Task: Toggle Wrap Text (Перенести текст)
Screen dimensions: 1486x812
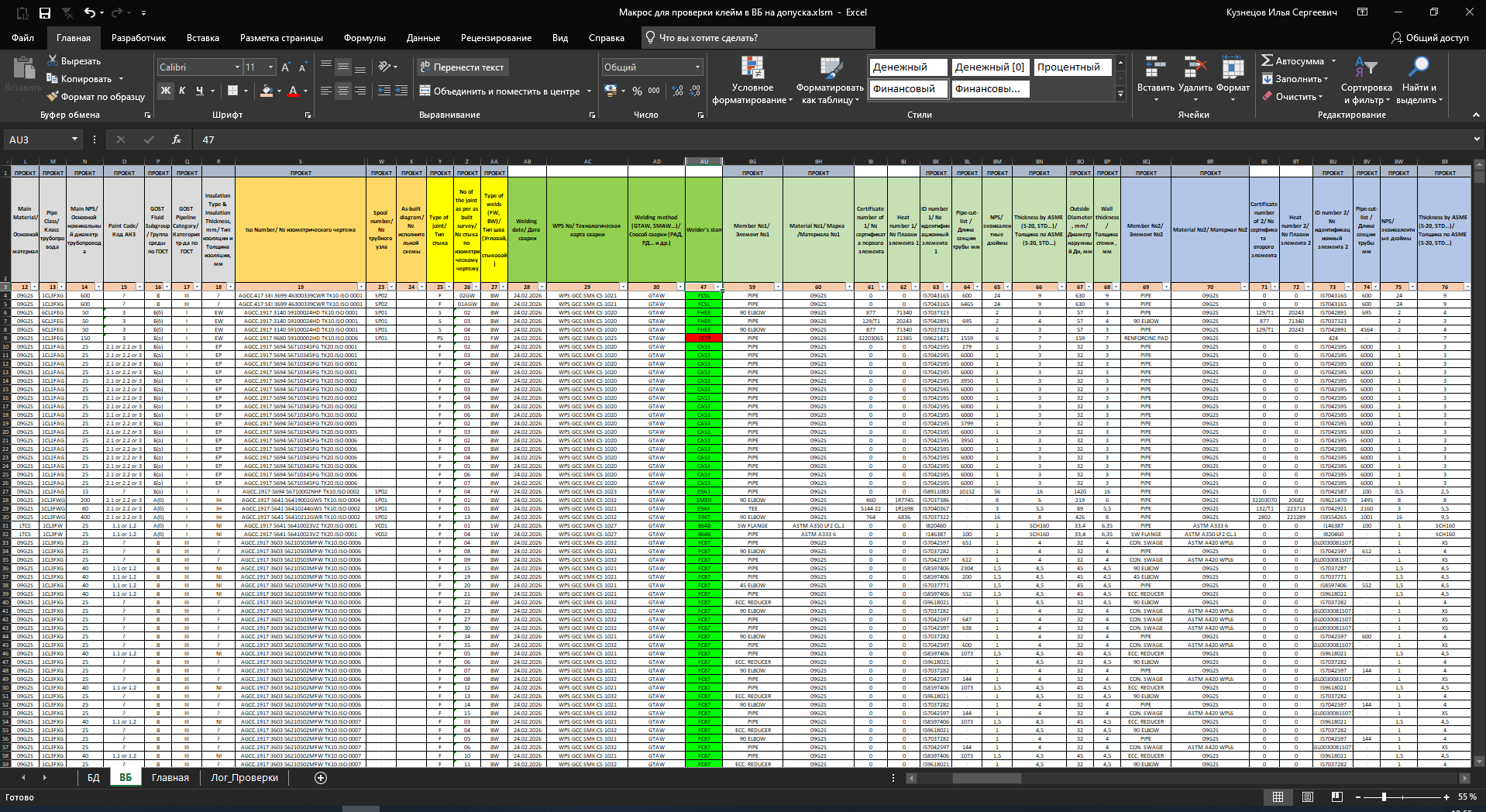Action: (x=462, y=67)
